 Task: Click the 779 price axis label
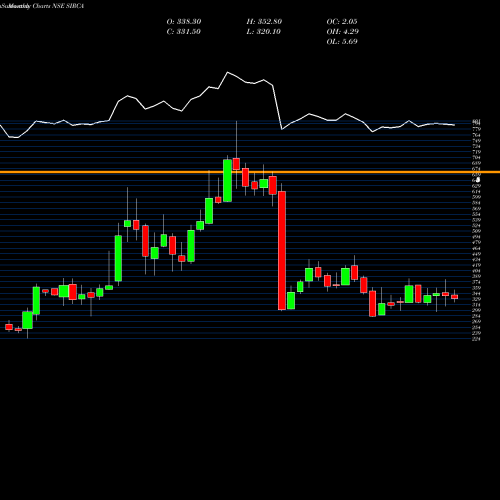476,129
